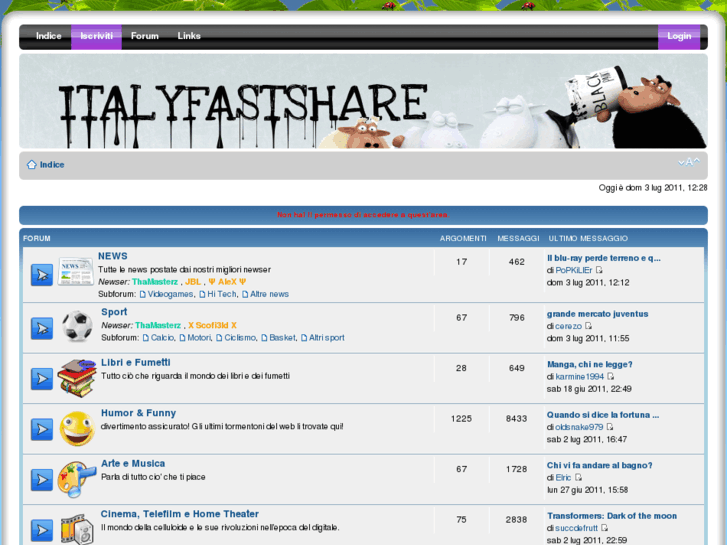Go to the Forum menu item
The image size is (727, 545).
145,36
